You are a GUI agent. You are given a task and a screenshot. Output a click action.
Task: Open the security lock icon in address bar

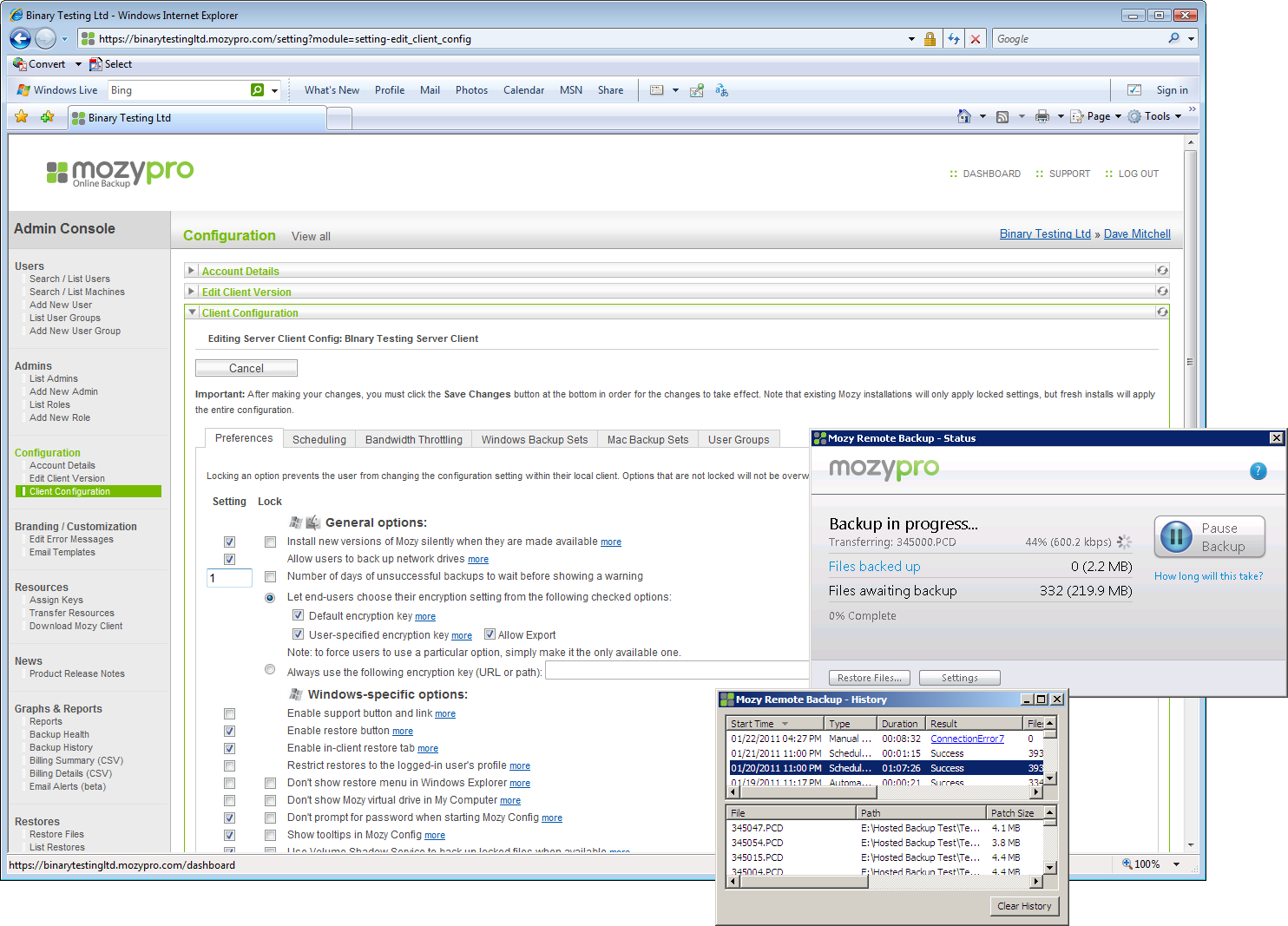pyautogui.click(x=930, y=39)
